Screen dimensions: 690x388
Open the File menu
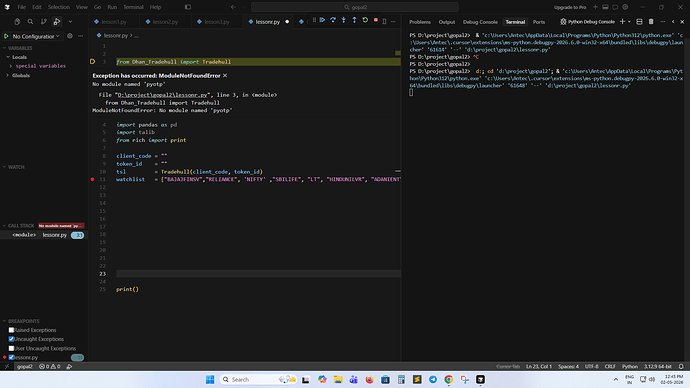pos(22,7)
